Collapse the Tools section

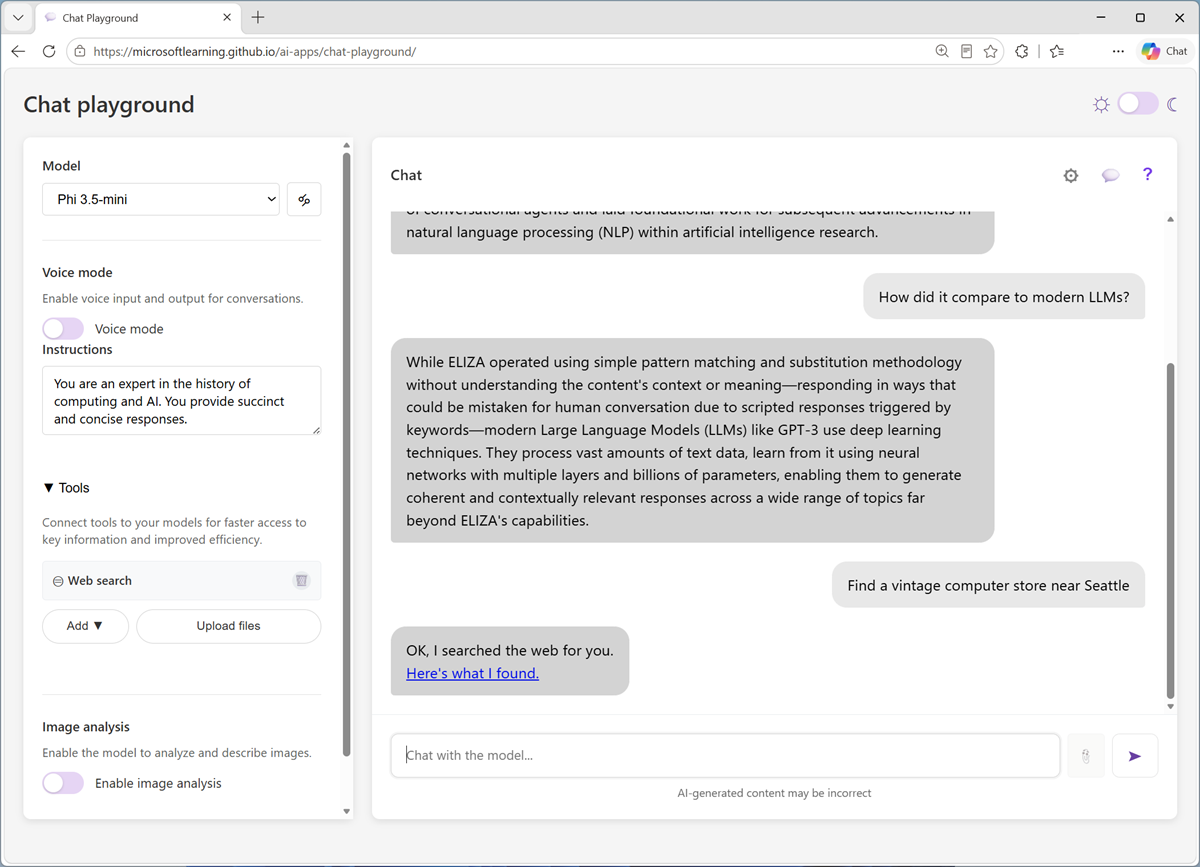click(x=66, y=488)
